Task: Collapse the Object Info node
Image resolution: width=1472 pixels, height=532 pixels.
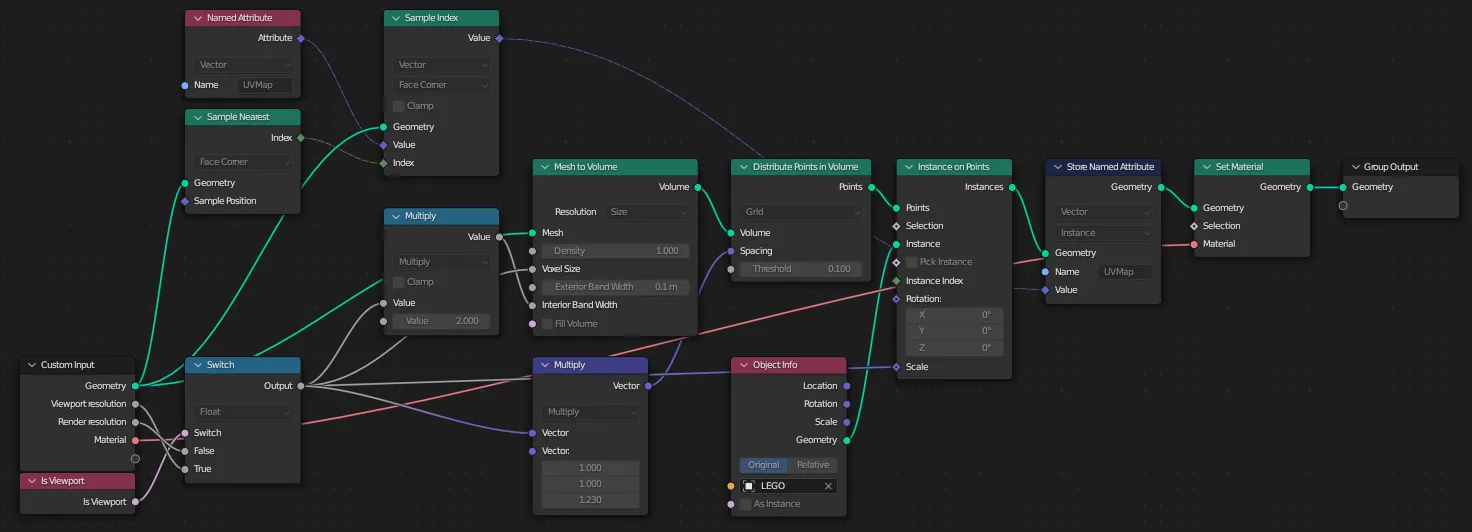Action: coord(743,365)
